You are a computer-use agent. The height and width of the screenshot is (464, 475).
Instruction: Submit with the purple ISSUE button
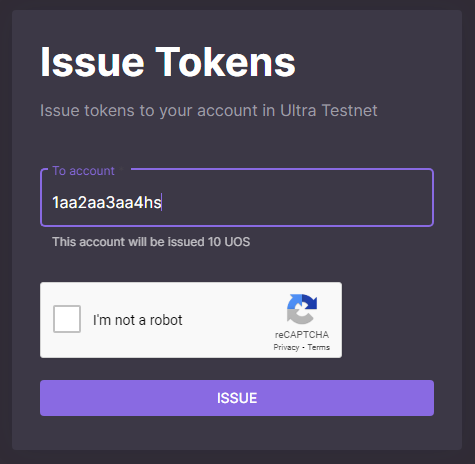[237, 398]
